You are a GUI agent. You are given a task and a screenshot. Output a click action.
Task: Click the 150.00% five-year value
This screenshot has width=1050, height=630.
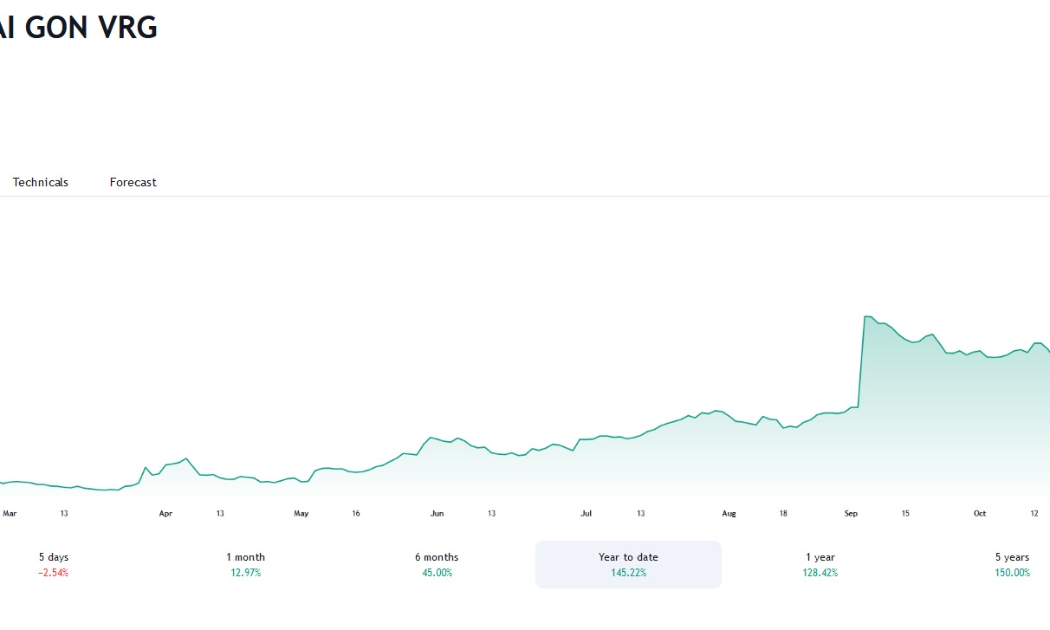click(1012, 572)
